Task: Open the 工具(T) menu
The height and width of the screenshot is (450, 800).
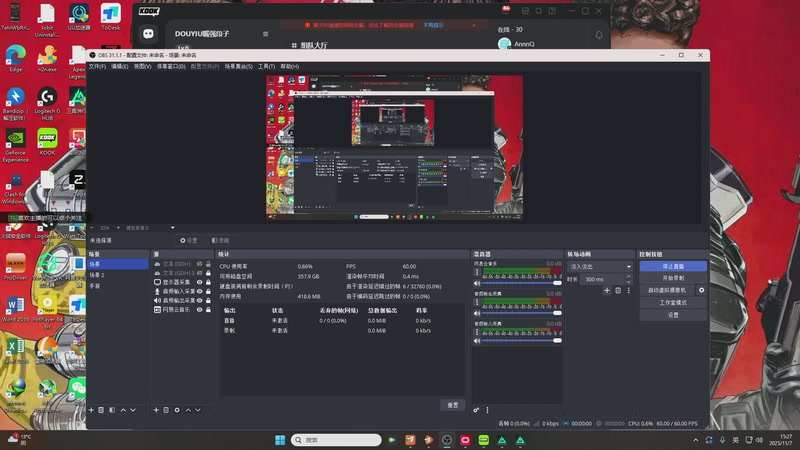Action: (266, 66)
